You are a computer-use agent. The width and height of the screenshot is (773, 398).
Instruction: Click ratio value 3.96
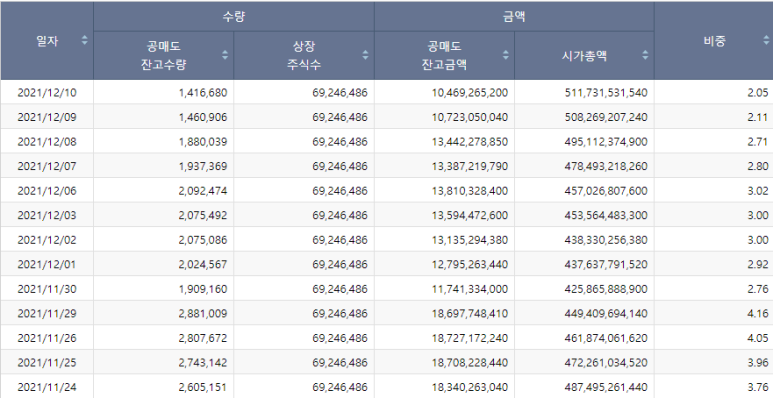point(758,362)
